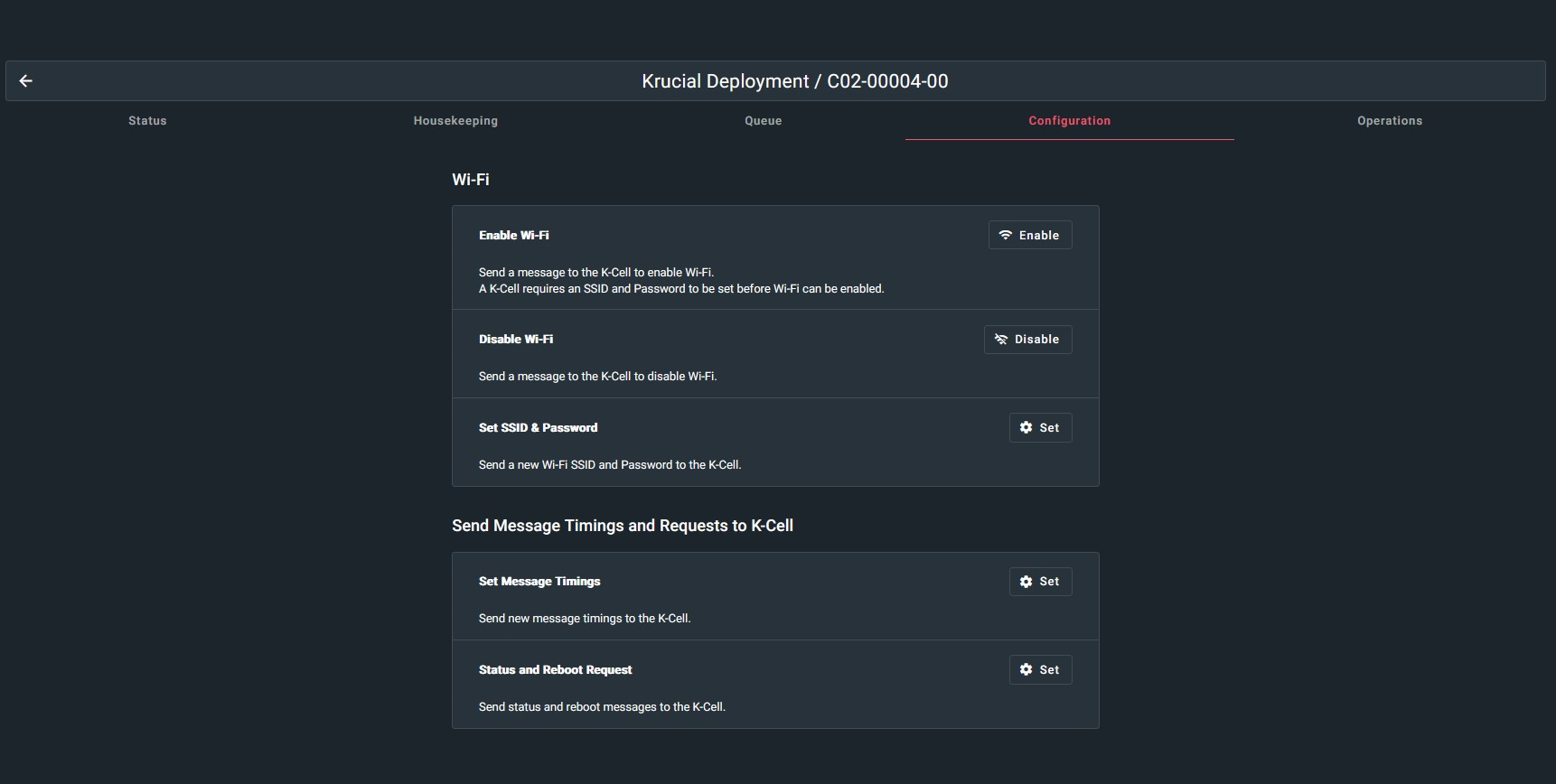This screenshot has width=1556, height=784.
Task: Set Status and Reboot Request
Action: (x=1041, y=670)
